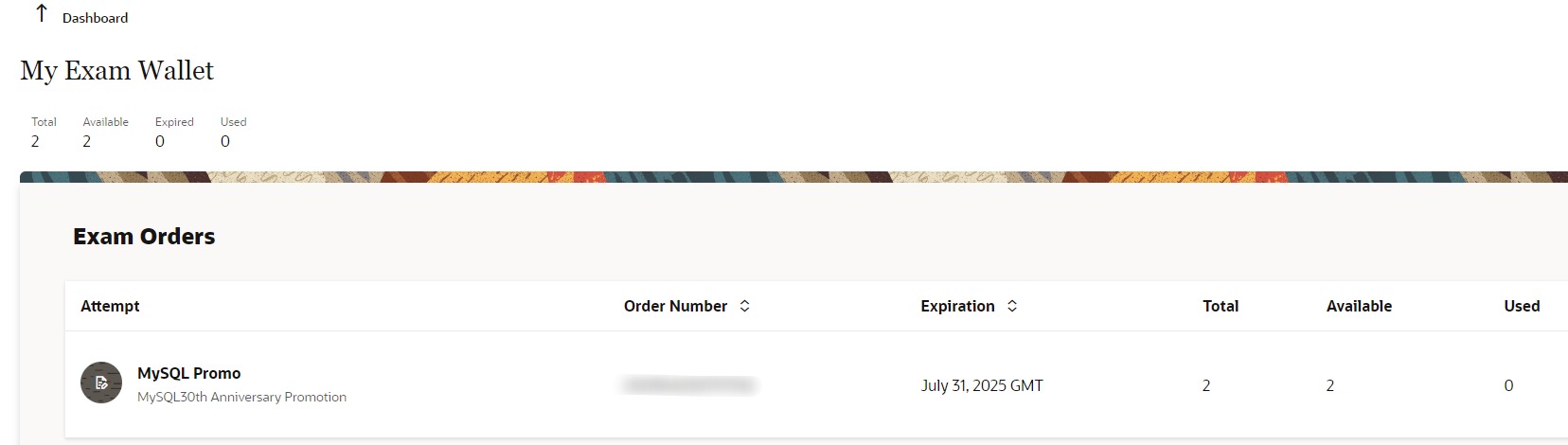Go back via the Dashboard link
This screenshot has height=445, width=1568.
pos(95,18)
